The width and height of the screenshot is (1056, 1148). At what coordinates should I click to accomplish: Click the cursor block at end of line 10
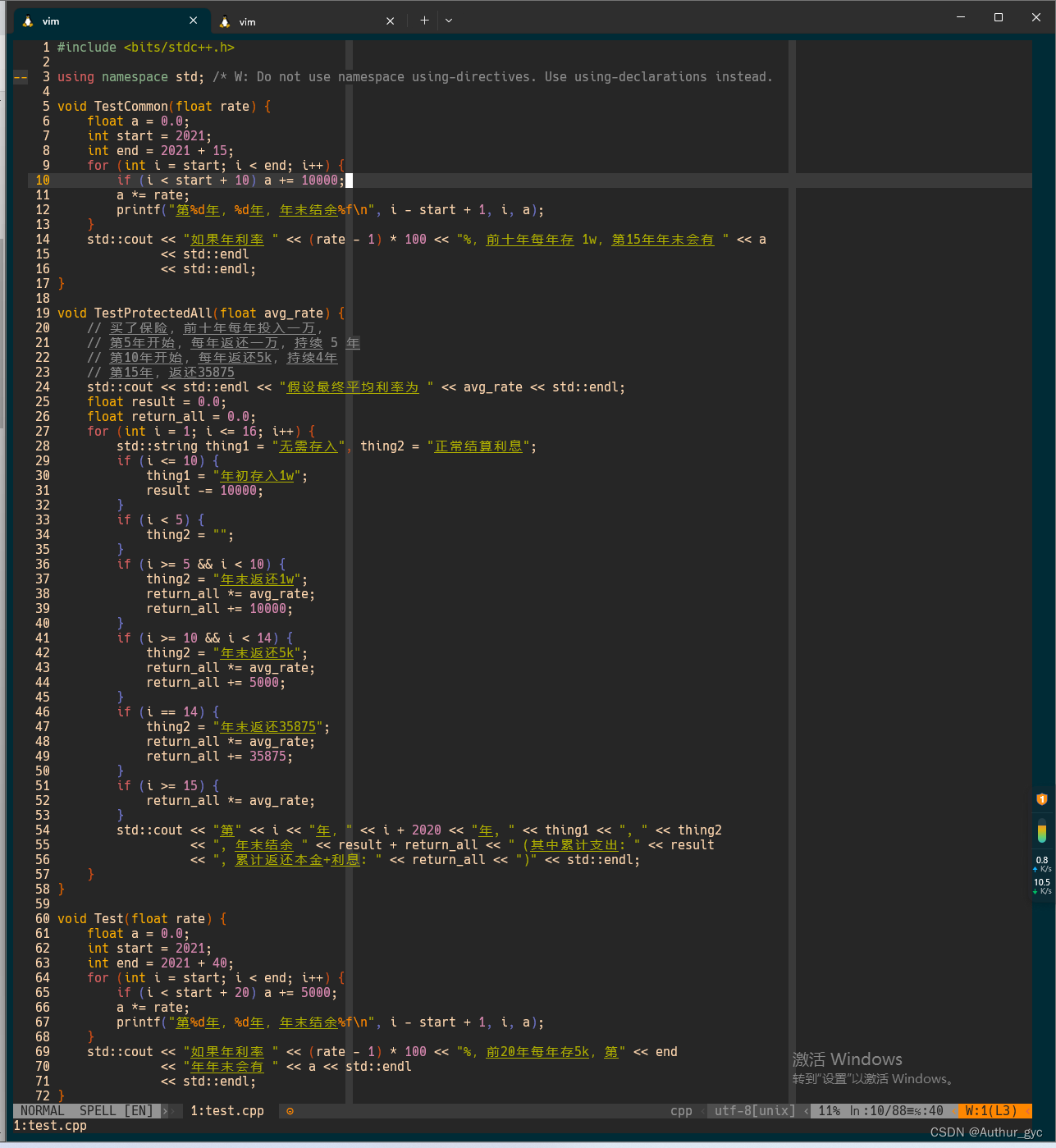[349, 181]
